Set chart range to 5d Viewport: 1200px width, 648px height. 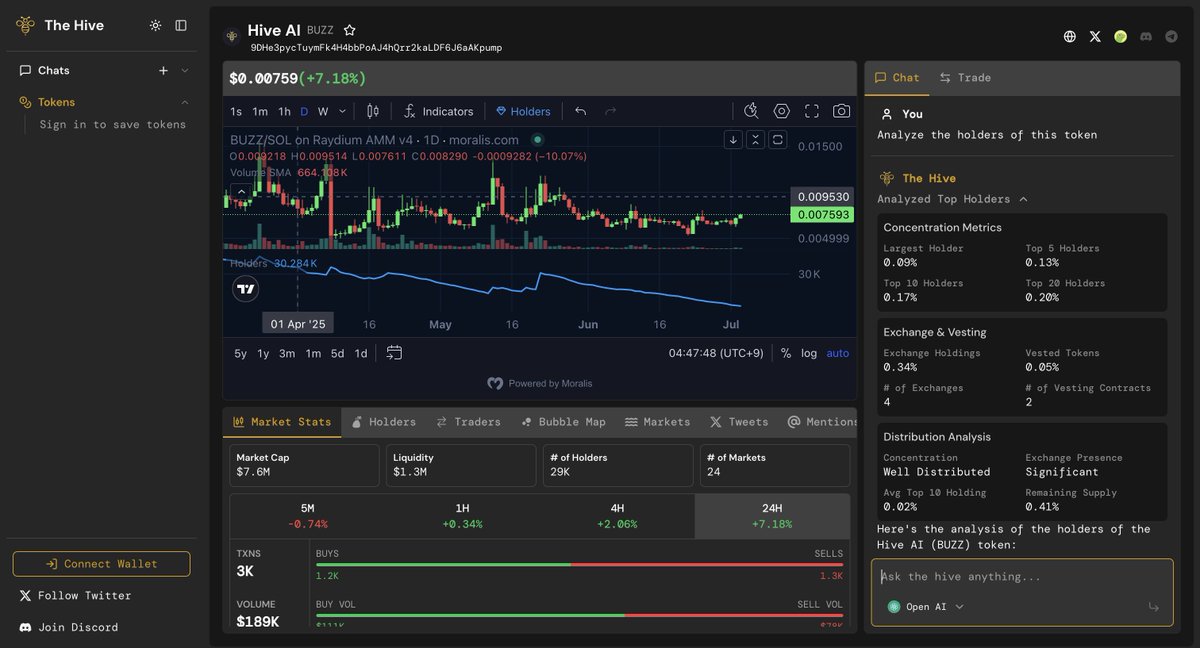[337, 353]
